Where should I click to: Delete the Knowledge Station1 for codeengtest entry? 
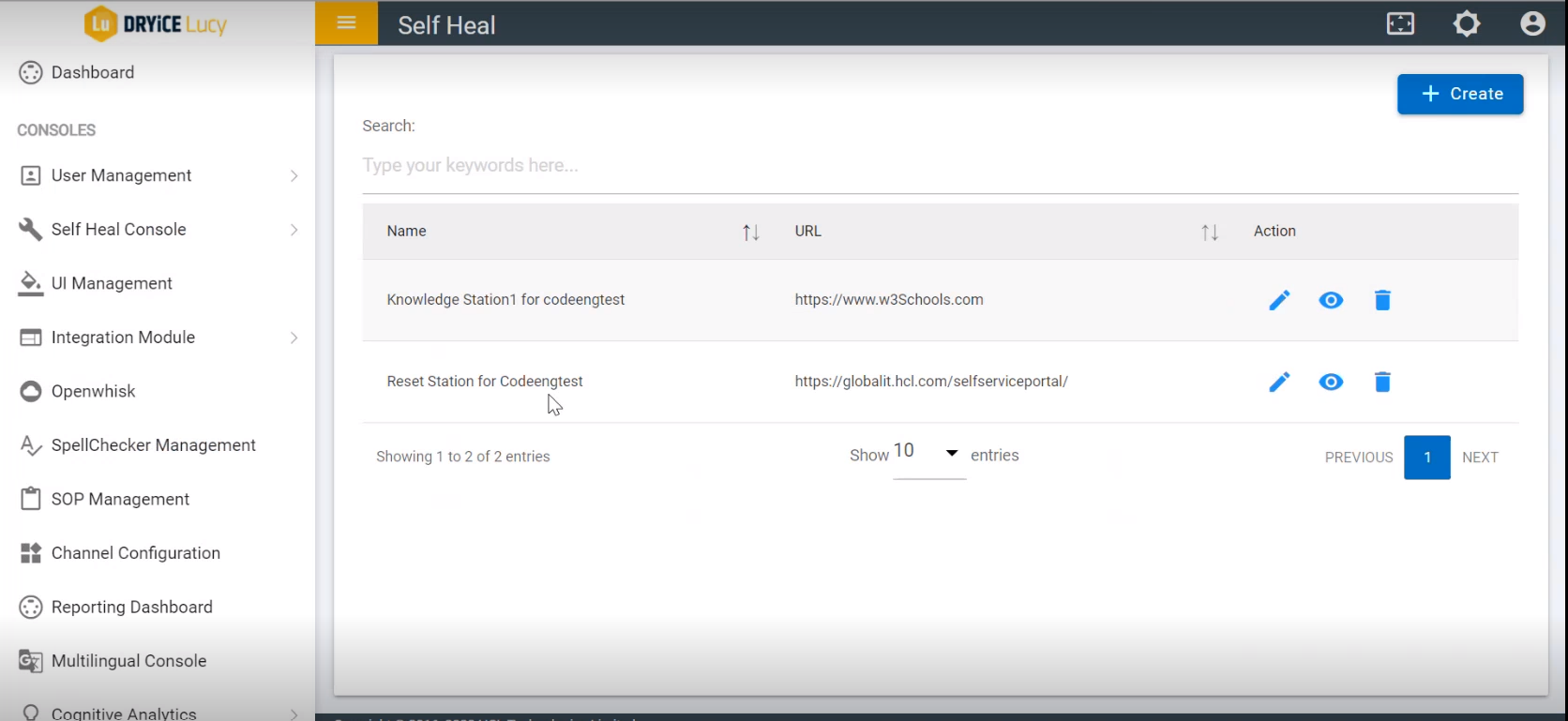tap(1382, 300)
